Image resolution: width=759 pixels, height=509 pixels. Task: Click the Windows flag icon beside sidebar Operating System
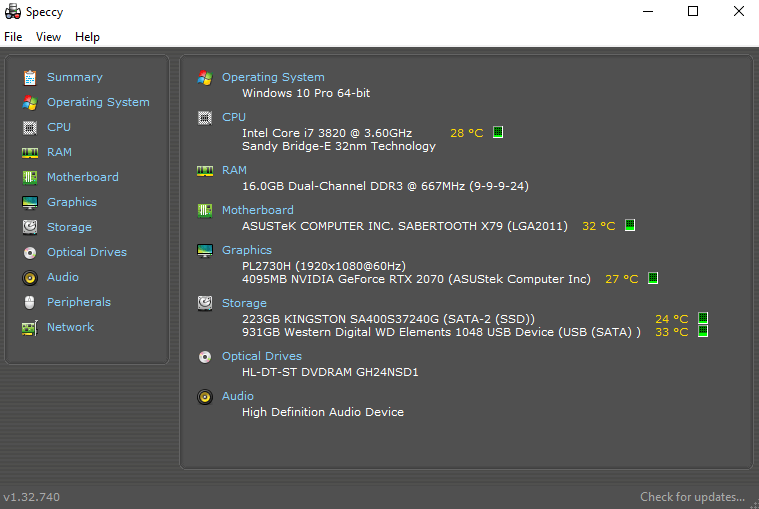point(30,103)
